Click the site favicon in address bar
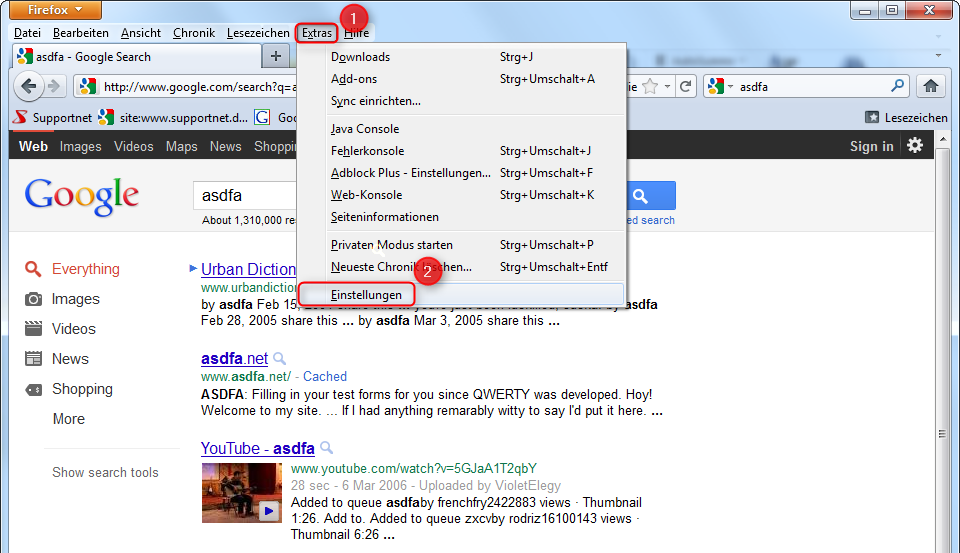The image size is (960, 553). click(x=88, y=86)
